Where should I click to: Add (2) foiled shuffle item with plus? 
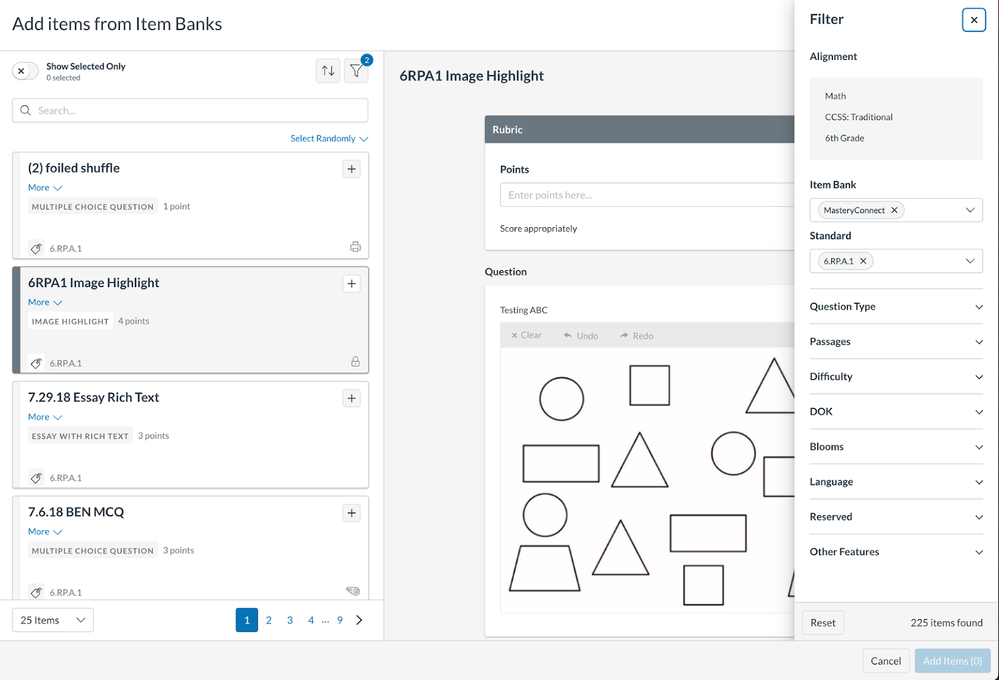tap(351, 169)
